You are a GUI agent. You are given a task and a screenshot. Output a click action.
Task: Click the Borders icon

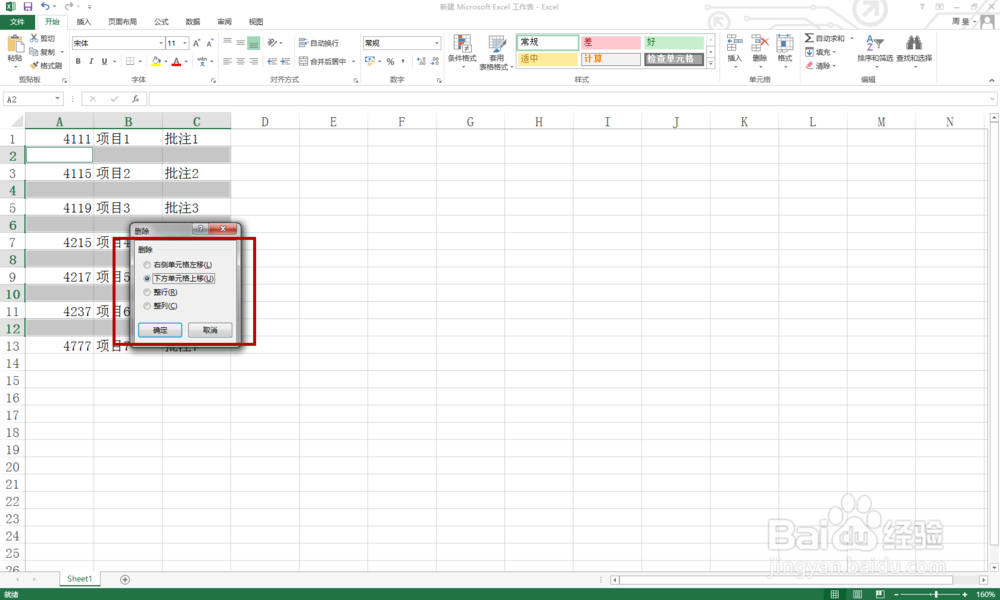click(x=130, y=61)
